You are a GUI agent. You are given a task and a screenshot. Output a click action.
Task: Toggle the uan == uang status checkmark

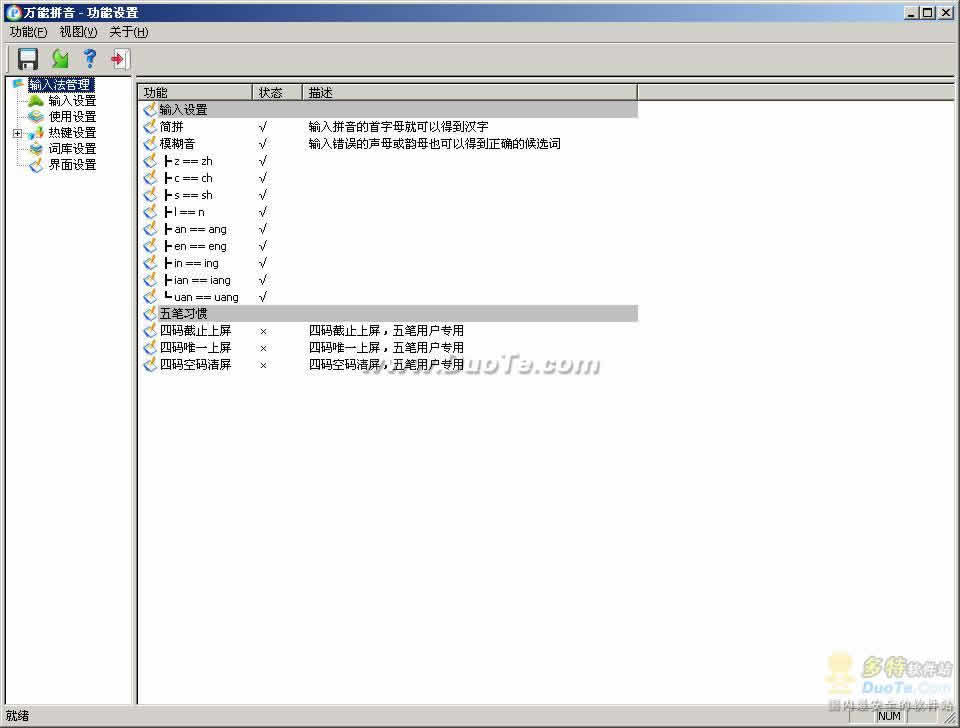263,297
